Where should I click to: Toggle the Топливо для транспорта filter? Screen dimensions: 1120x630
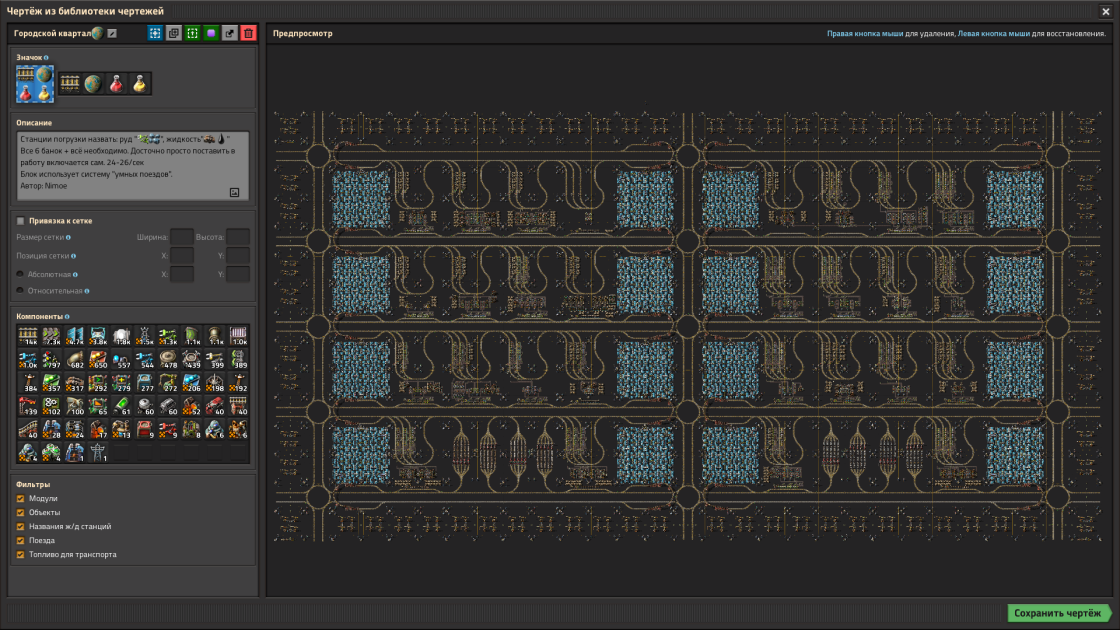[x=21, y=554]
